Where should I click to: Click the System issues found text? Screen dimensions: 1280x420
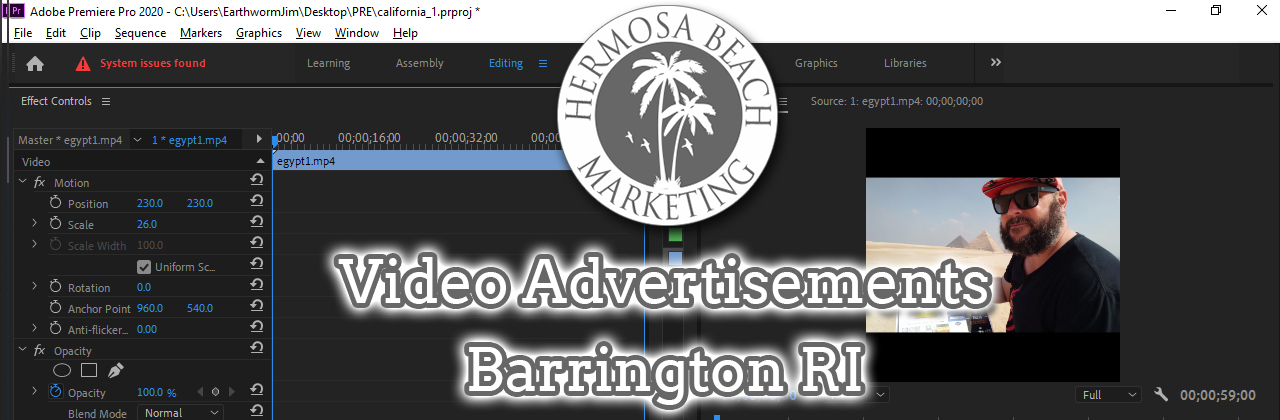[x=153, y=63]
